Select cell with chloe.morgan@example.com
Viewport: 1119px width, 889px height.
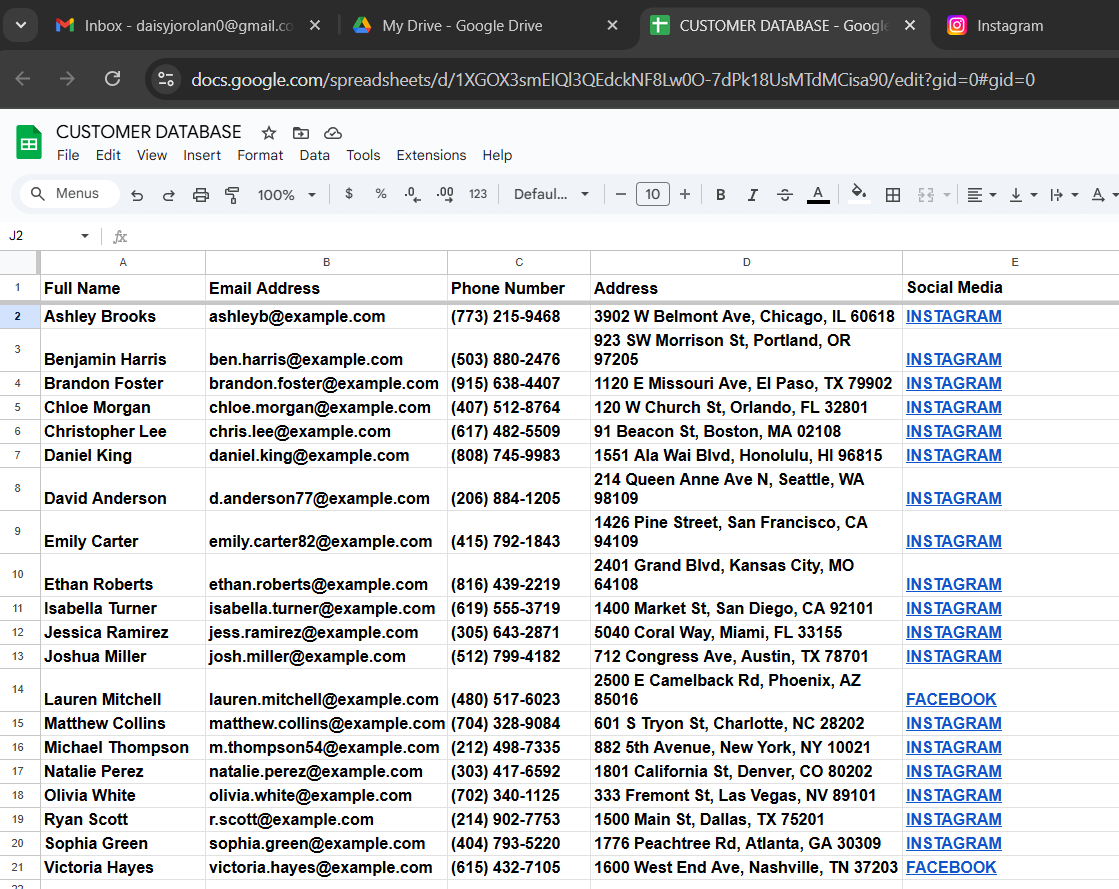click(326, 407)
